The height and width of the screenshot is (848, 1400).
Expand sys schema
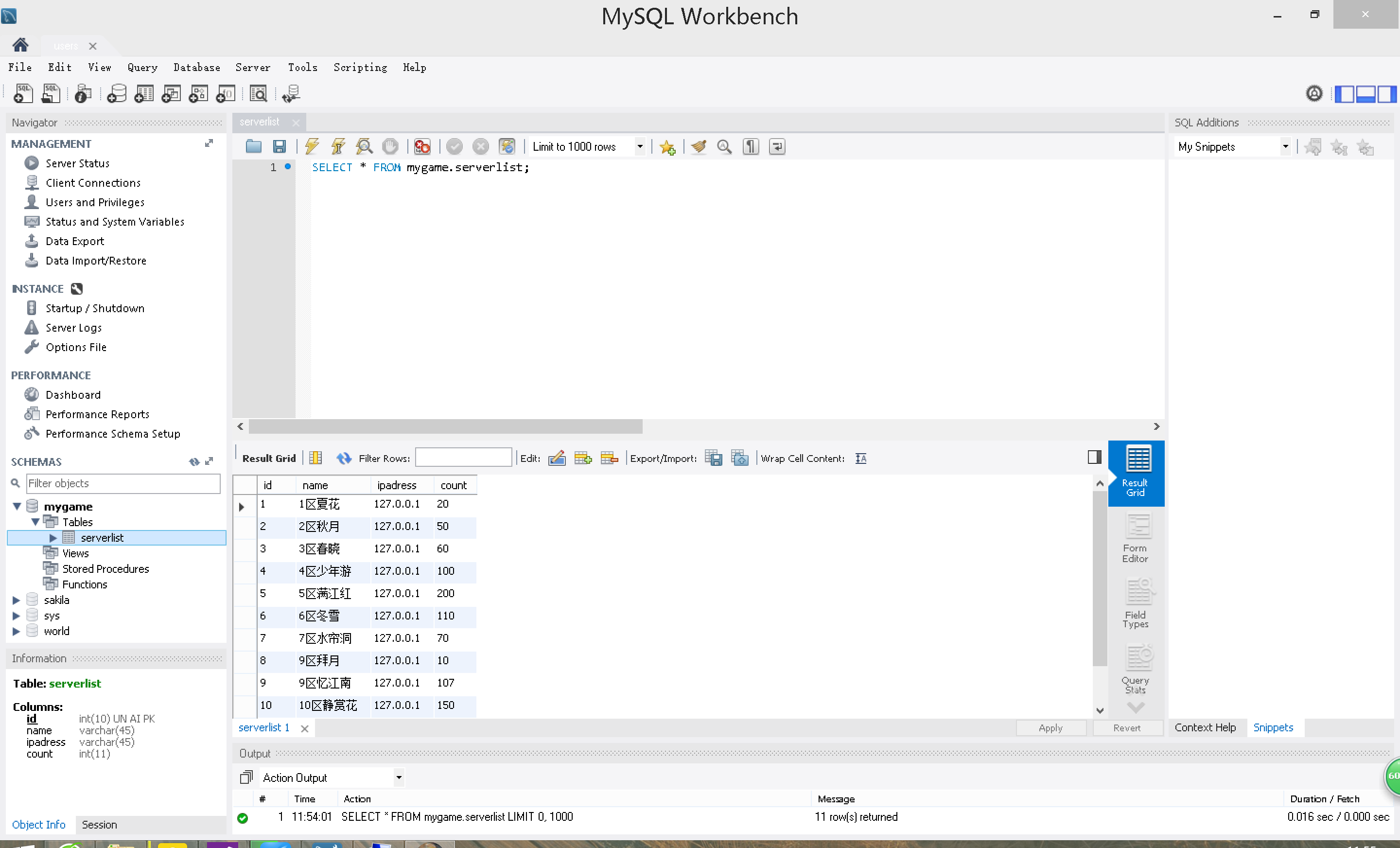[x=16, y=616]
